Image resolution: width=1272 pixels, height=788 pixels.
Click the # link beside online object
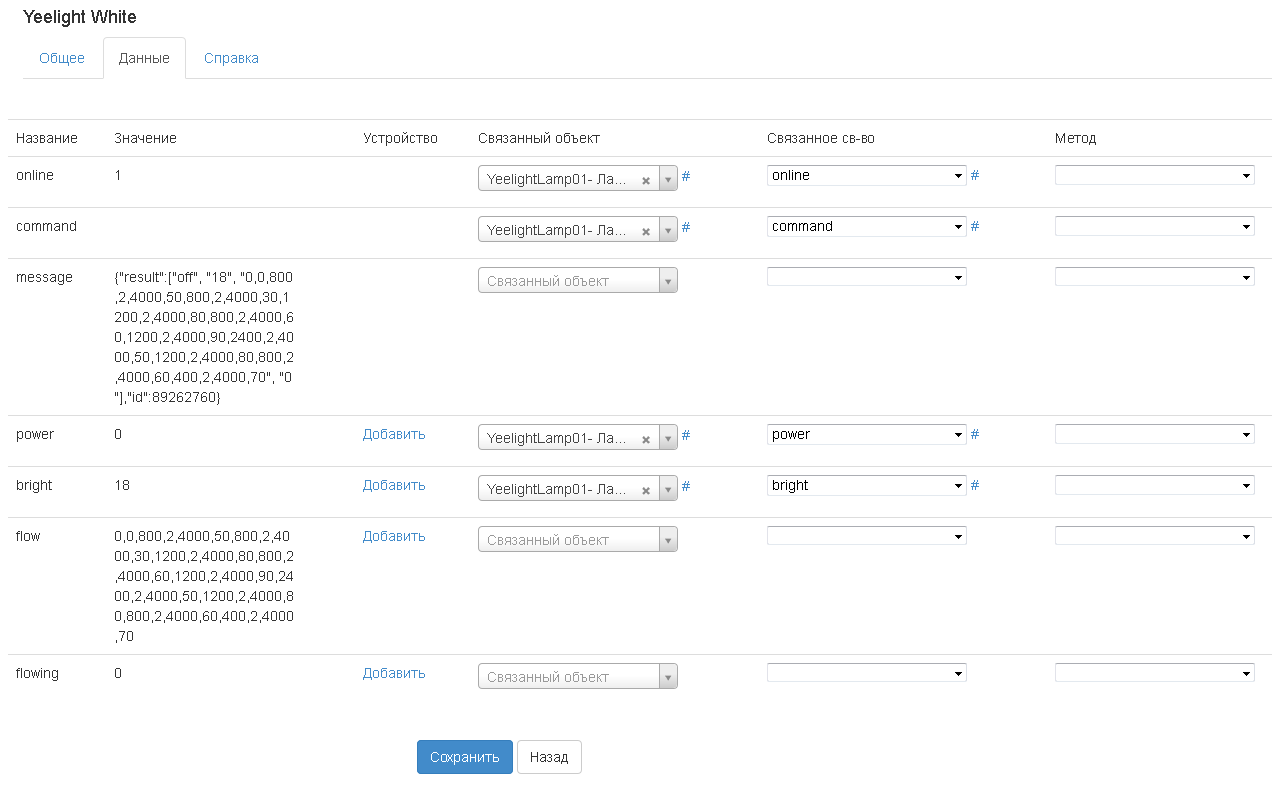[x=686, y=176]
